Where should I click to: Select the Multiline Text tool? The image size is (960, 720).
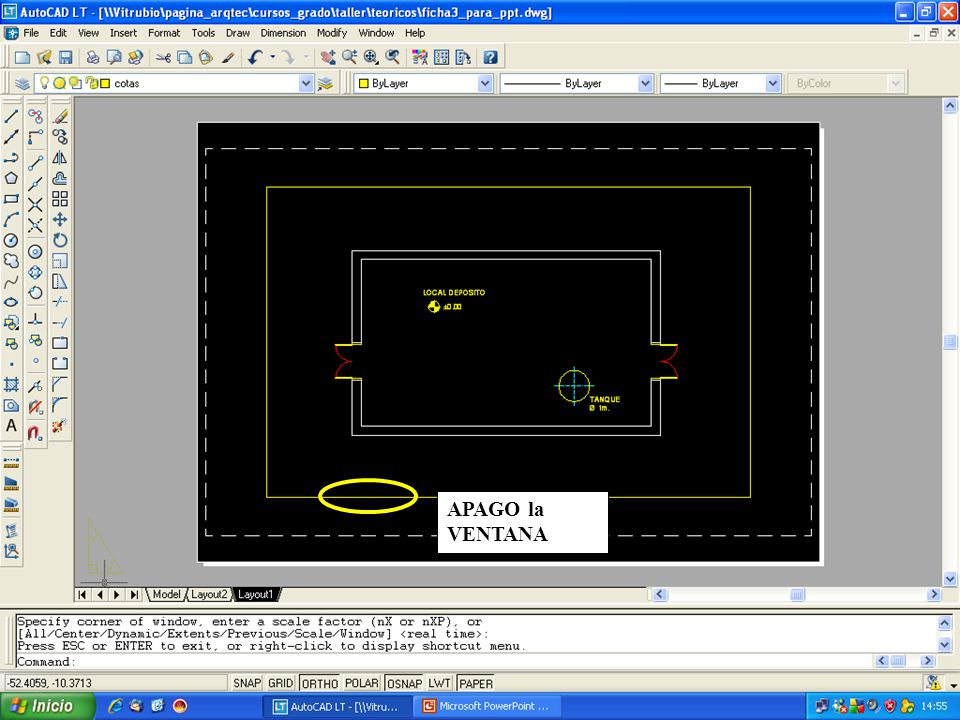pyautogui.click(x=11, y=426)
